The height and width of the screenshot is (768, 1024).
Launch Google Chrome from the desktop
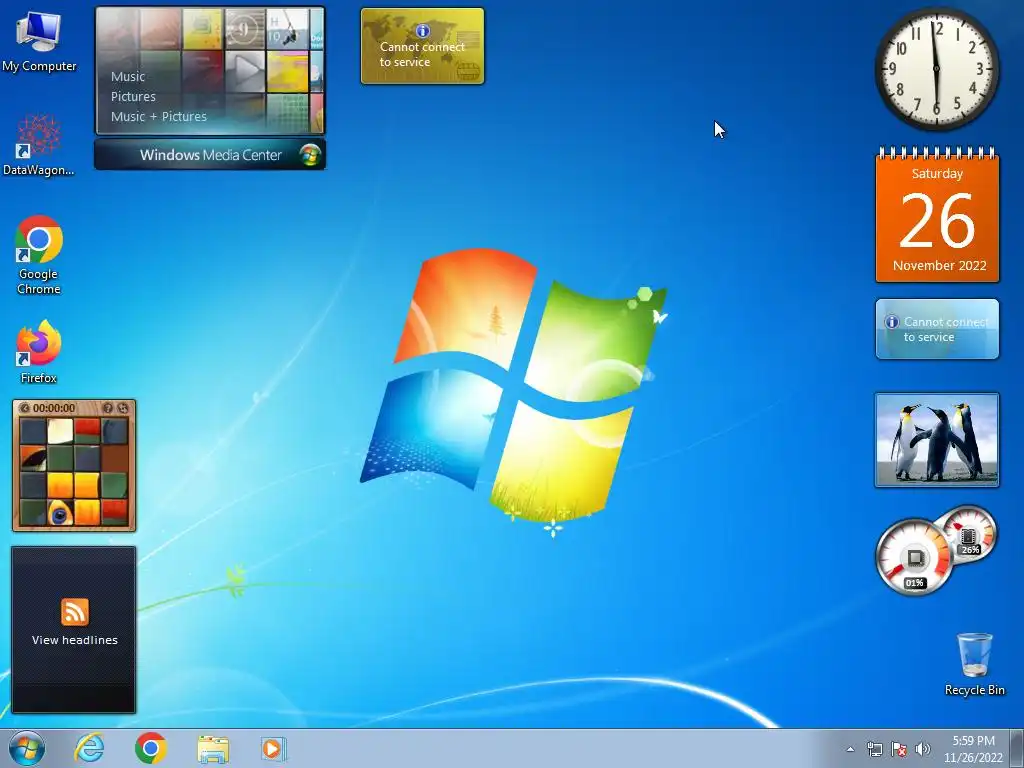click(x=39, y=255)
